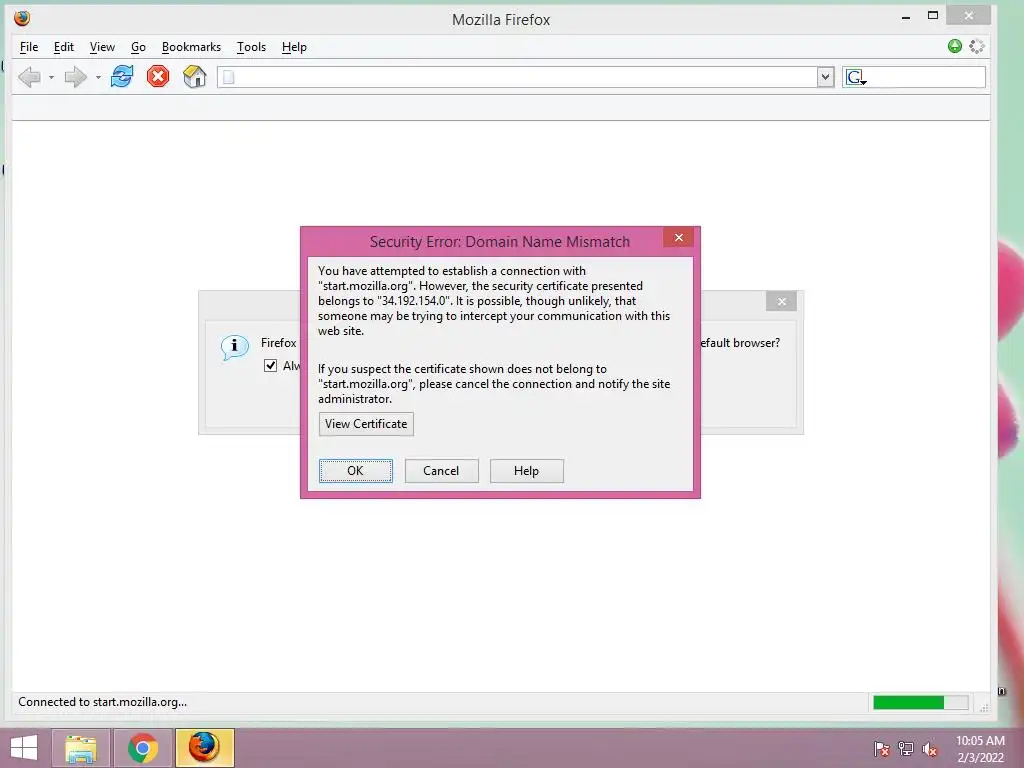Click into the URL address field
Image resolution: width=1024 pixels, height=768 pixels.
tap(525, 77)
